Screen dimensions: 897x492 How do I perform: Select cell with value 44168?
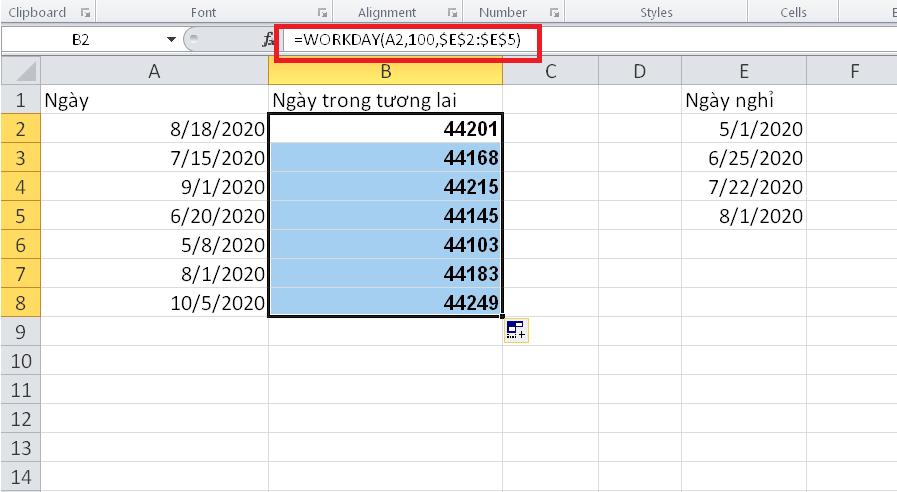[386, 158]
